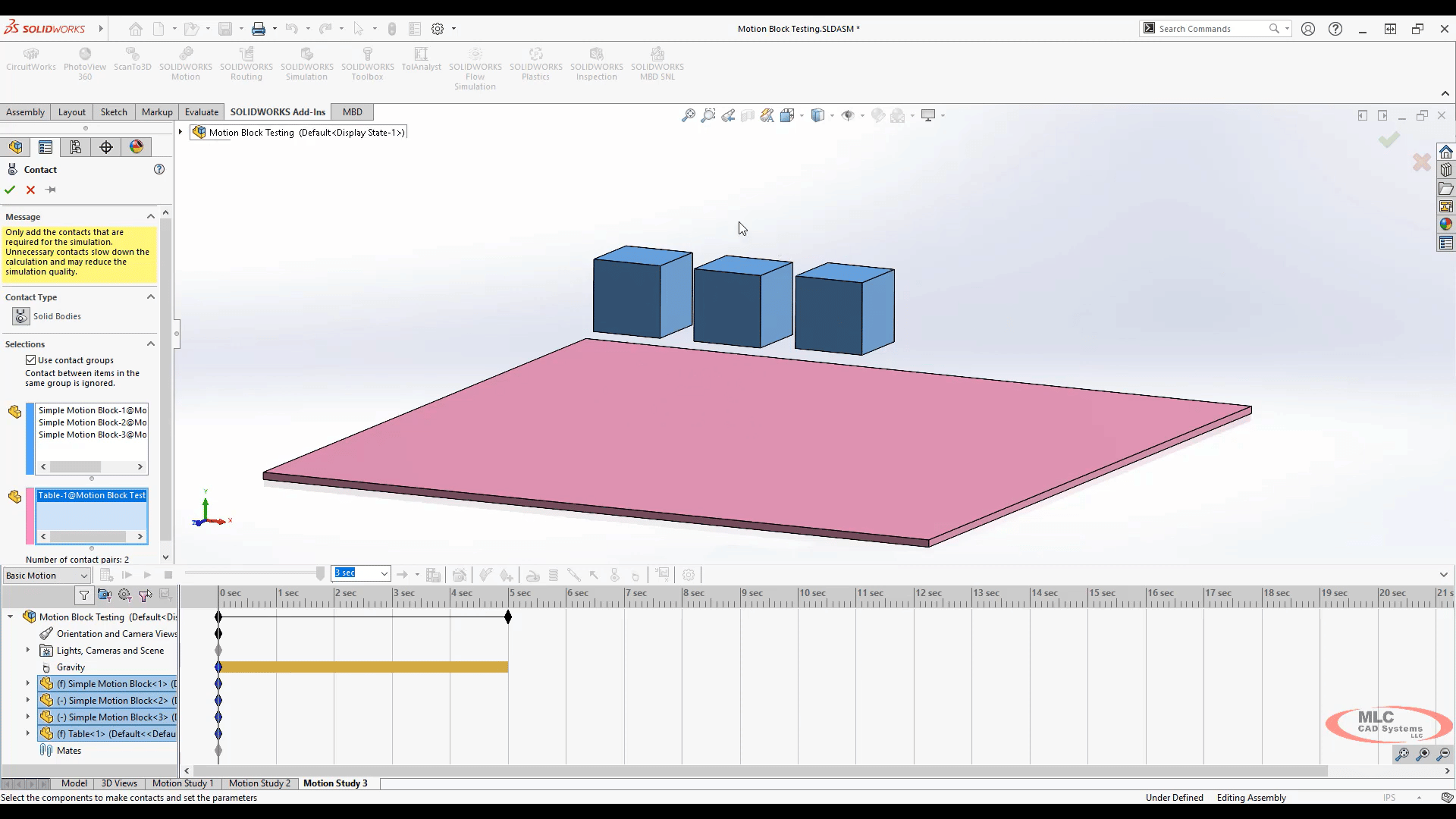Screen dimensions: 1456x819
Task: Activate SOLIDWORKS Motion add-in
Action: pyautogui.click(x=186, y=64)
